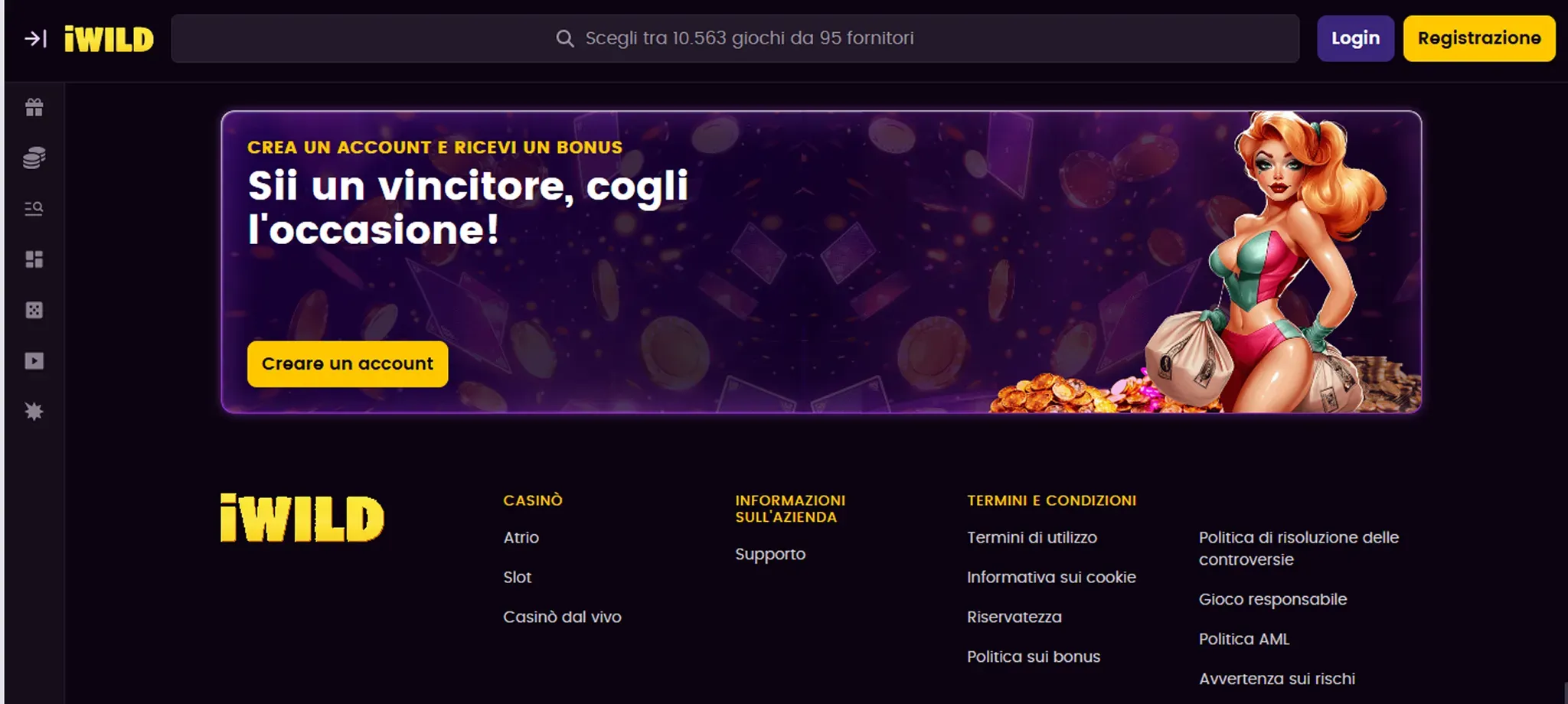The image size is (1568, 704).
Task: Open Termini di utilizzo link
Action: click(1031, 538)
